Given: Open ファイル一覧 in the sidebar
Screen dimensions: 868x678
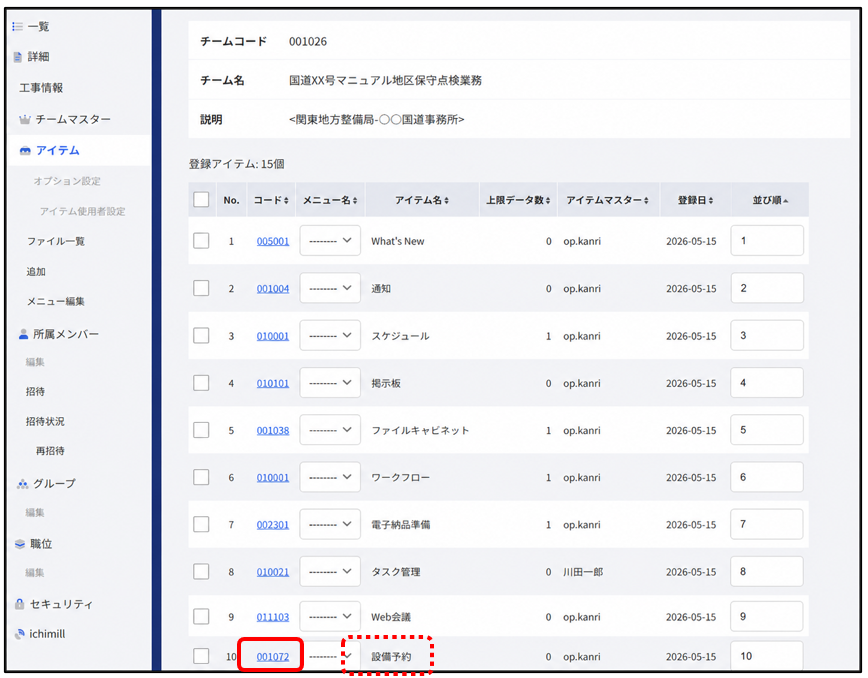Looking at the screenshot, I should [55, 241].
